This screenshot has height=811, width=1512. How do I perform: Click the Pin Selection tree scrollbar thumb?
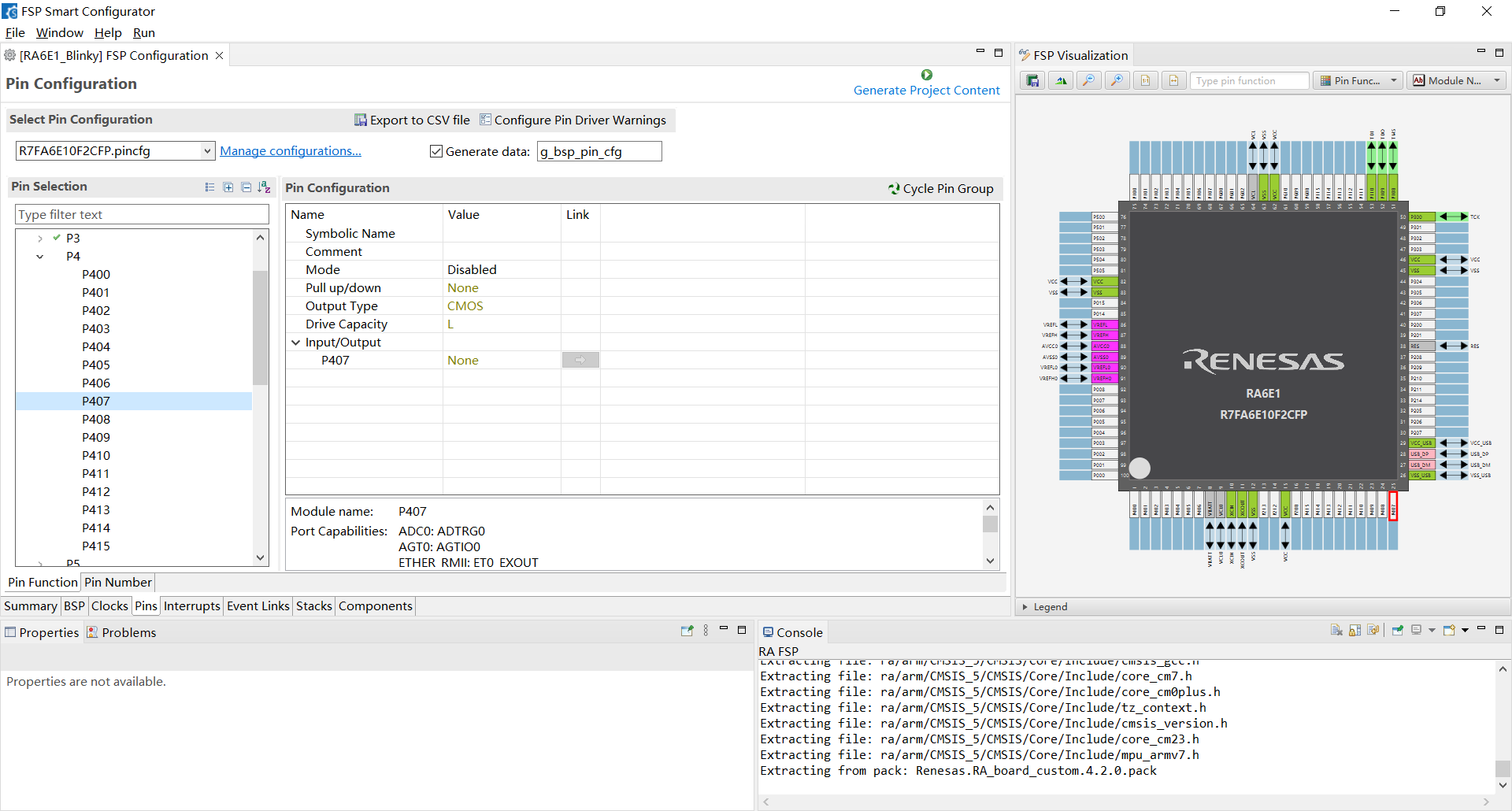pyautogui.click(x=260, y=327)
